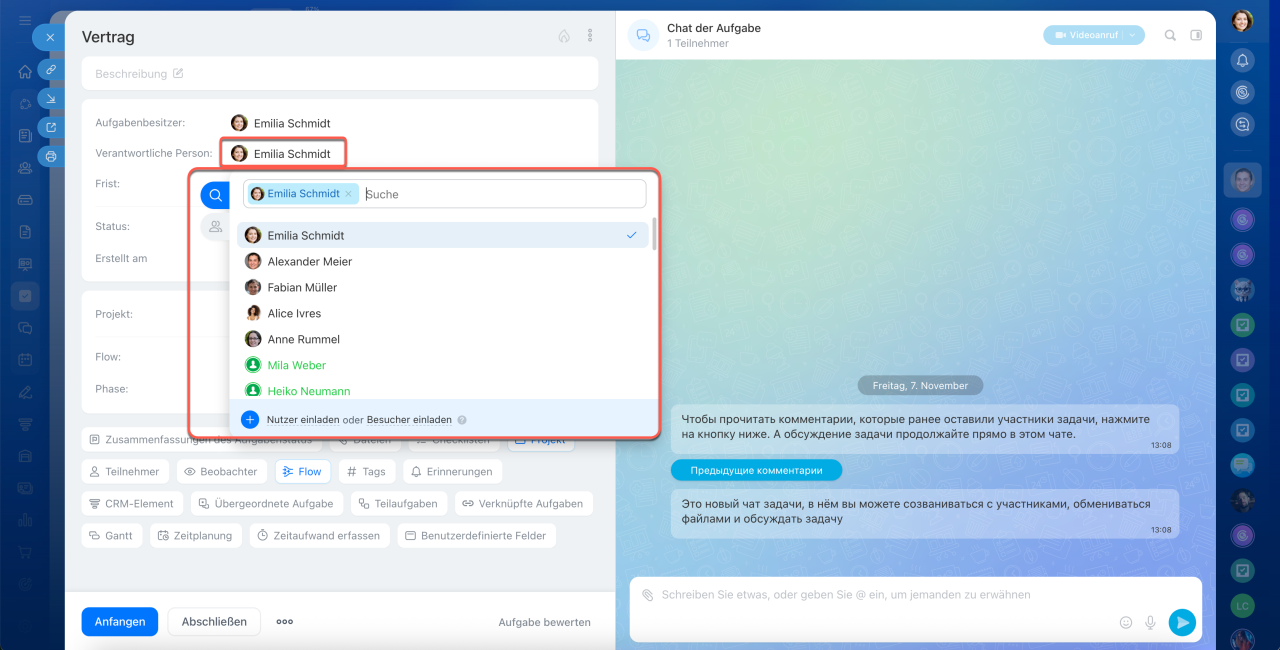Viewport: 1280px width, 650px height.
Task: Switch to the departments tab in user picker
Action: pos(215,227)
